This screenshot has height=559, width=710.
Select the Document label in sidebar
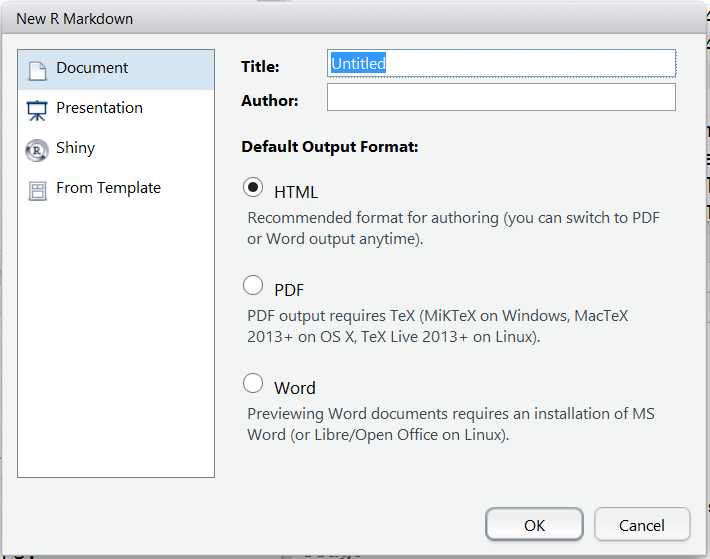[92, 68]
